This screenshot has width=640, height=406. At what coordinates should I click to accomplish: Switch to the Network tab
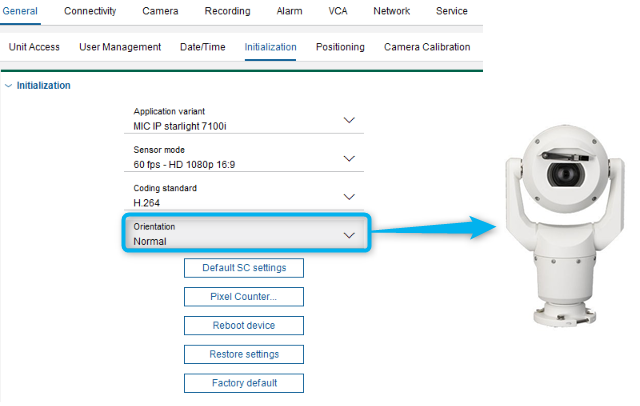click(x=392, y=11)
